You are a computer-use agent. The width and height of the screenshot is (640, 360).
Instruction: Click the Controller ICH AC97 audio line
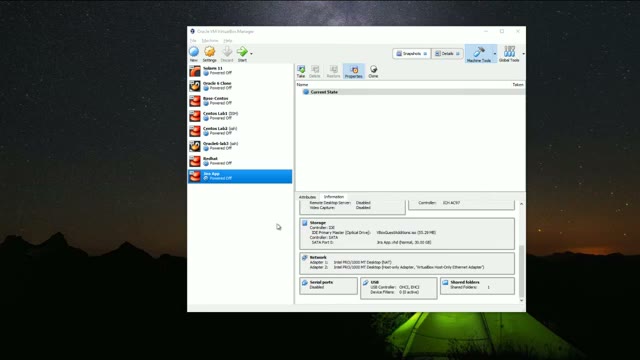click(x=439, y=203)
